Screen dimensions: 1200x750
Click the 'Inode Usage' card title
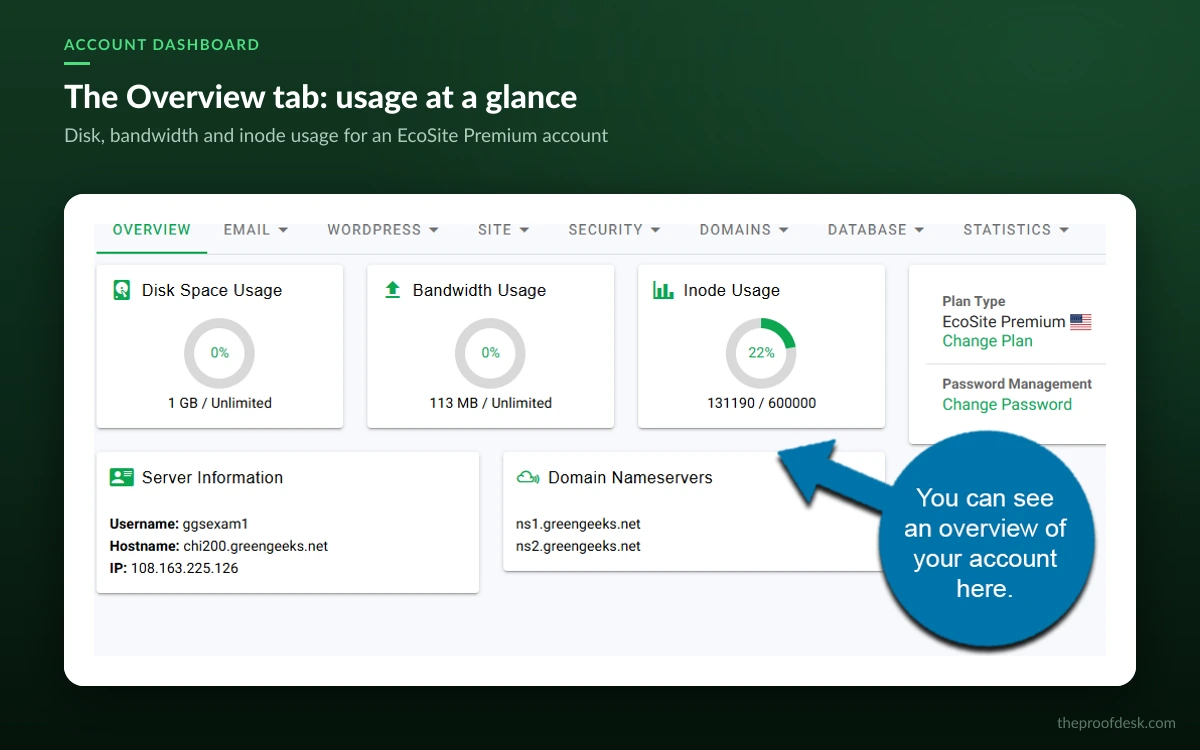pyautogui.click(x=732, y=290)
